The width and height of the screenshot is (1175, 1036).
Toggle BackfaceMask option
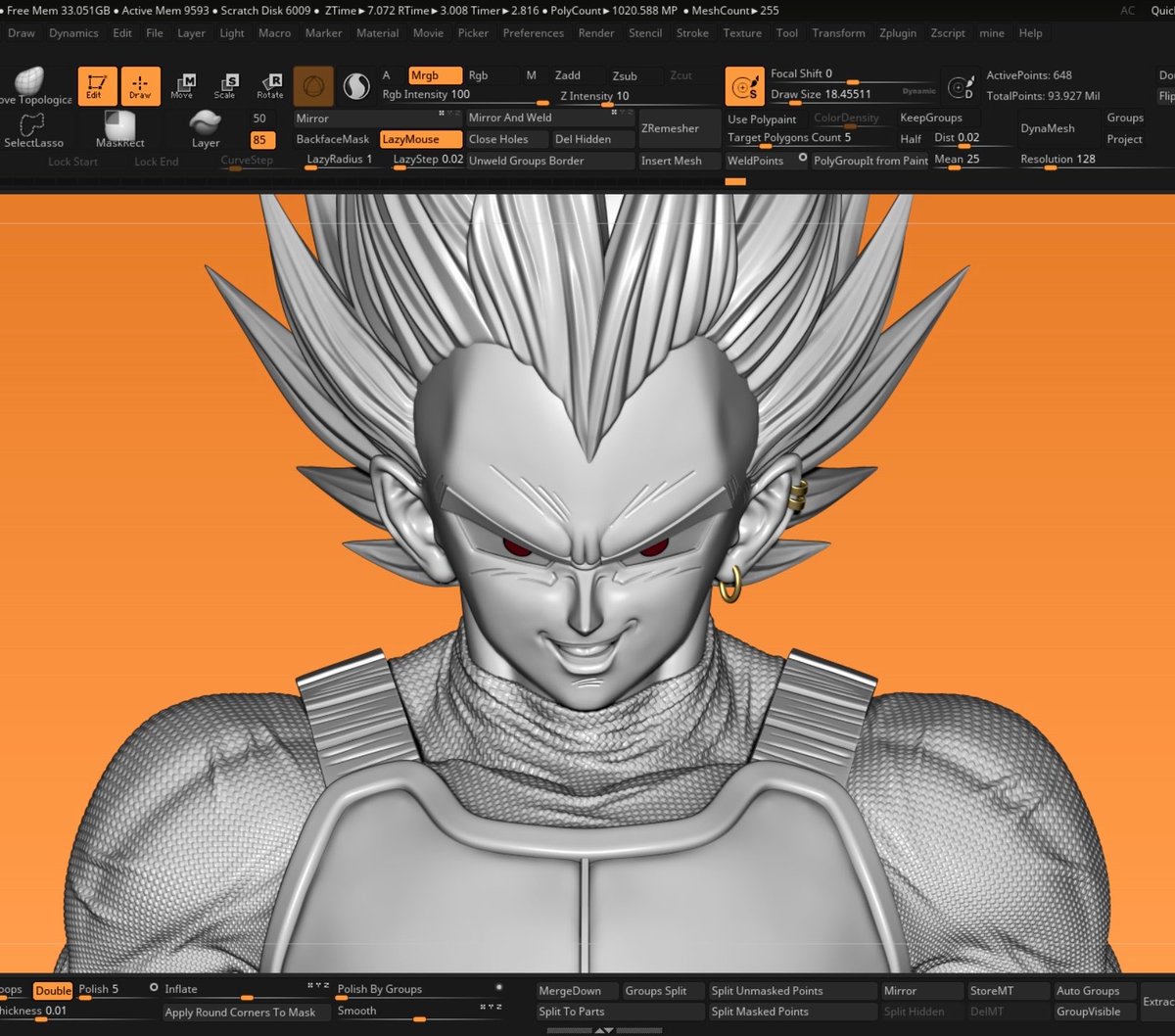click(x=333, y=139)
